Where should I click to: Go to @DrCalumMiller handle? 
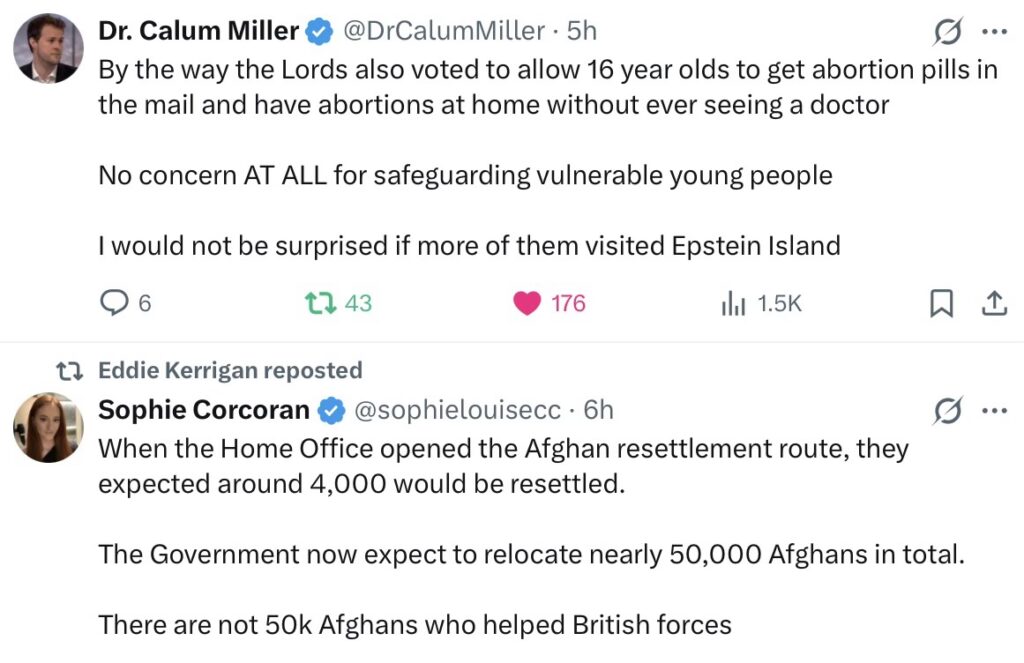click(x=444, y=32)
